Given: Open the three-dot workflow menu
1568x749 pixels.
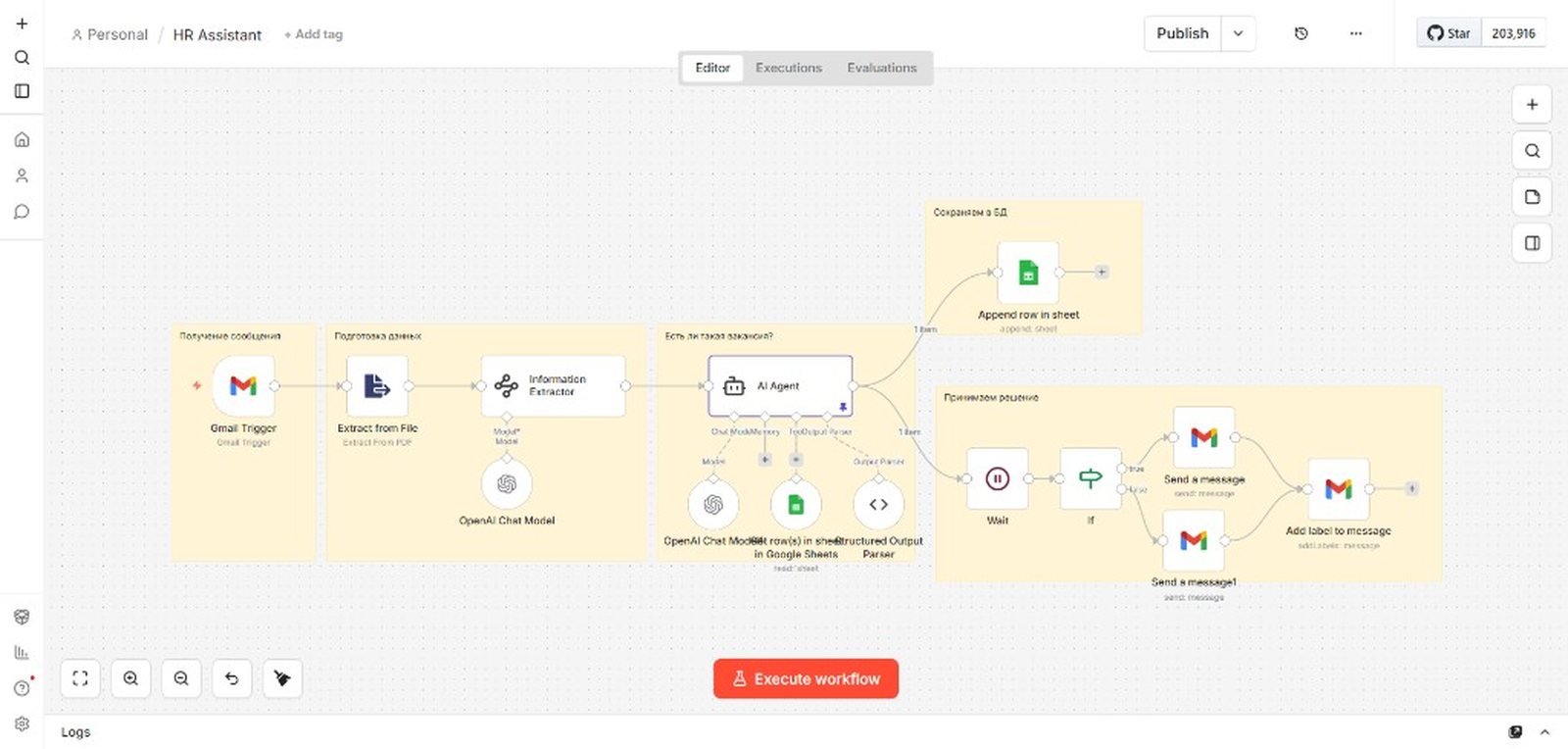Looking at the screenshot, I should point(1355,33).
